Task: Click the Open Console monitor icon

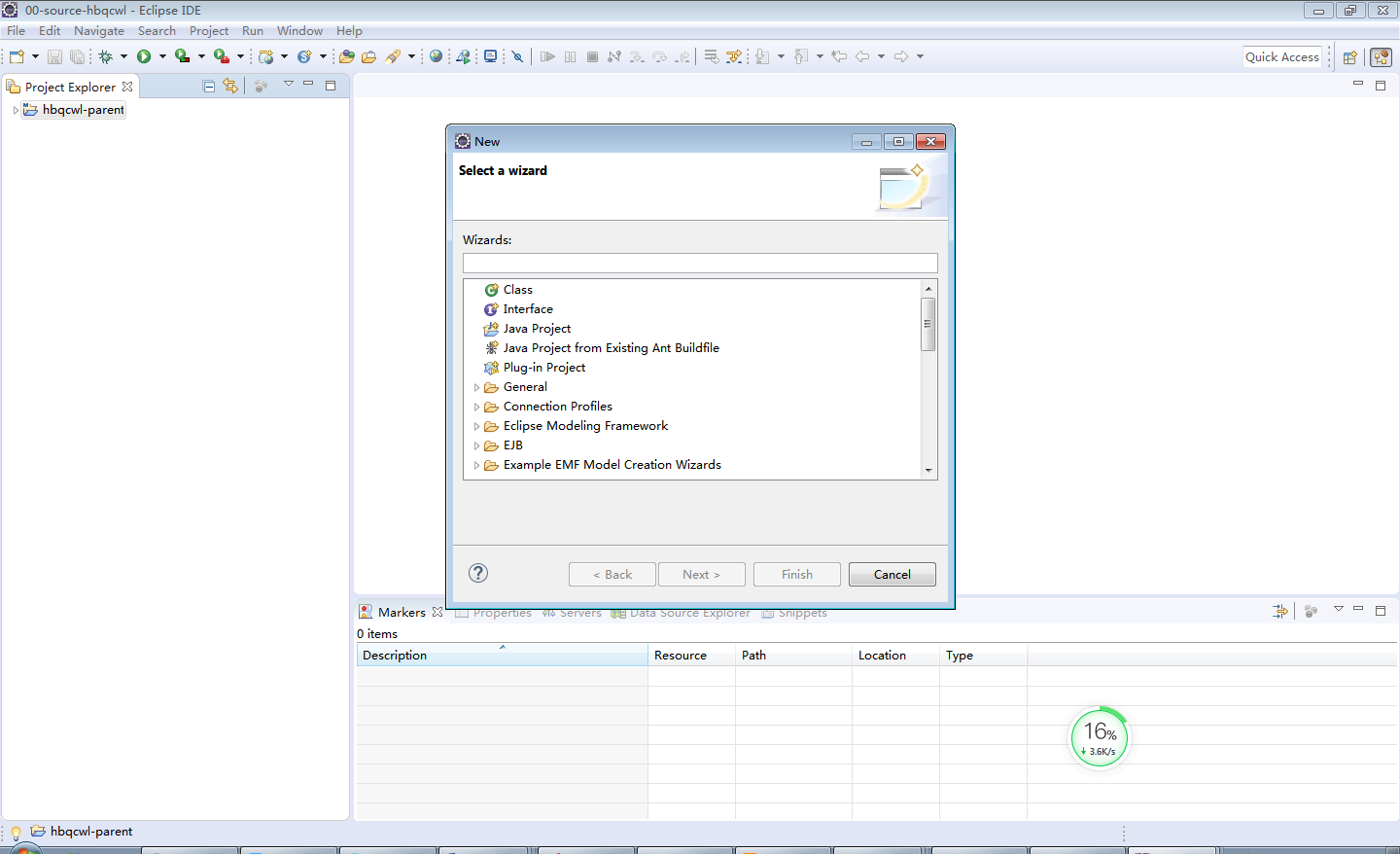Action: coord(491,56)
